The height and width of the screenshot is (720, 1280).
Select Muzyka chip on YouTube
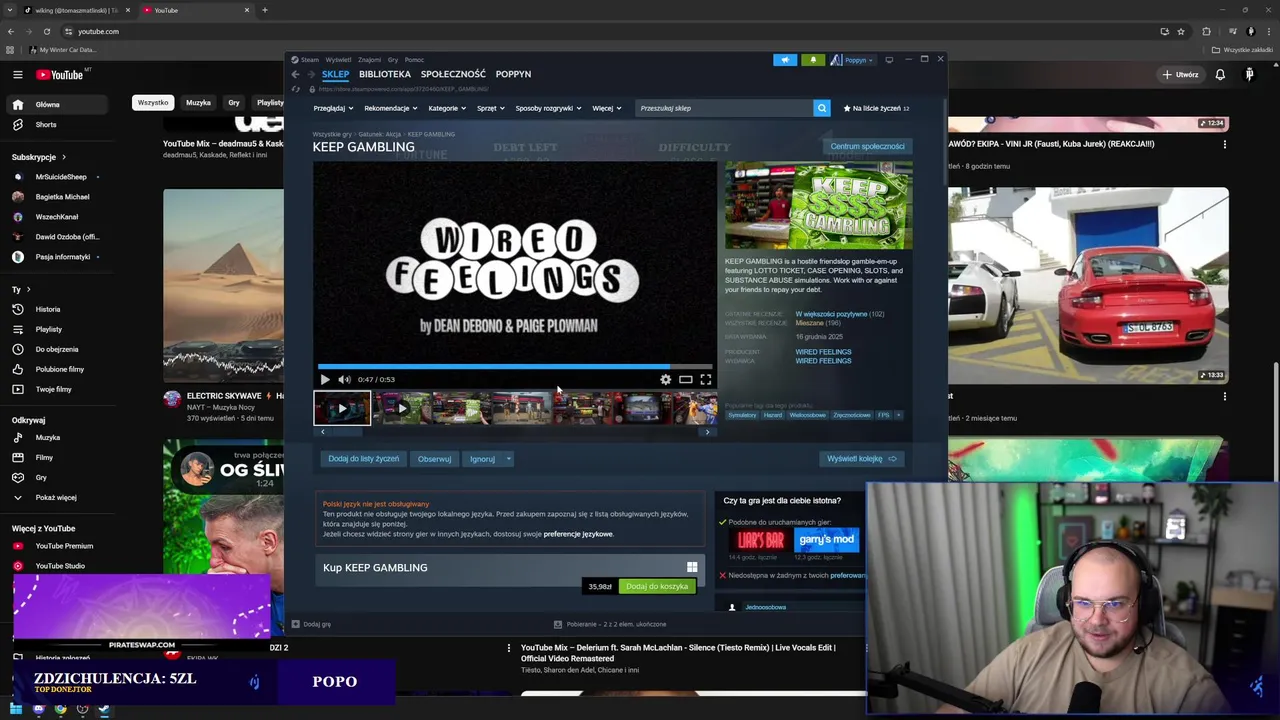198,102
